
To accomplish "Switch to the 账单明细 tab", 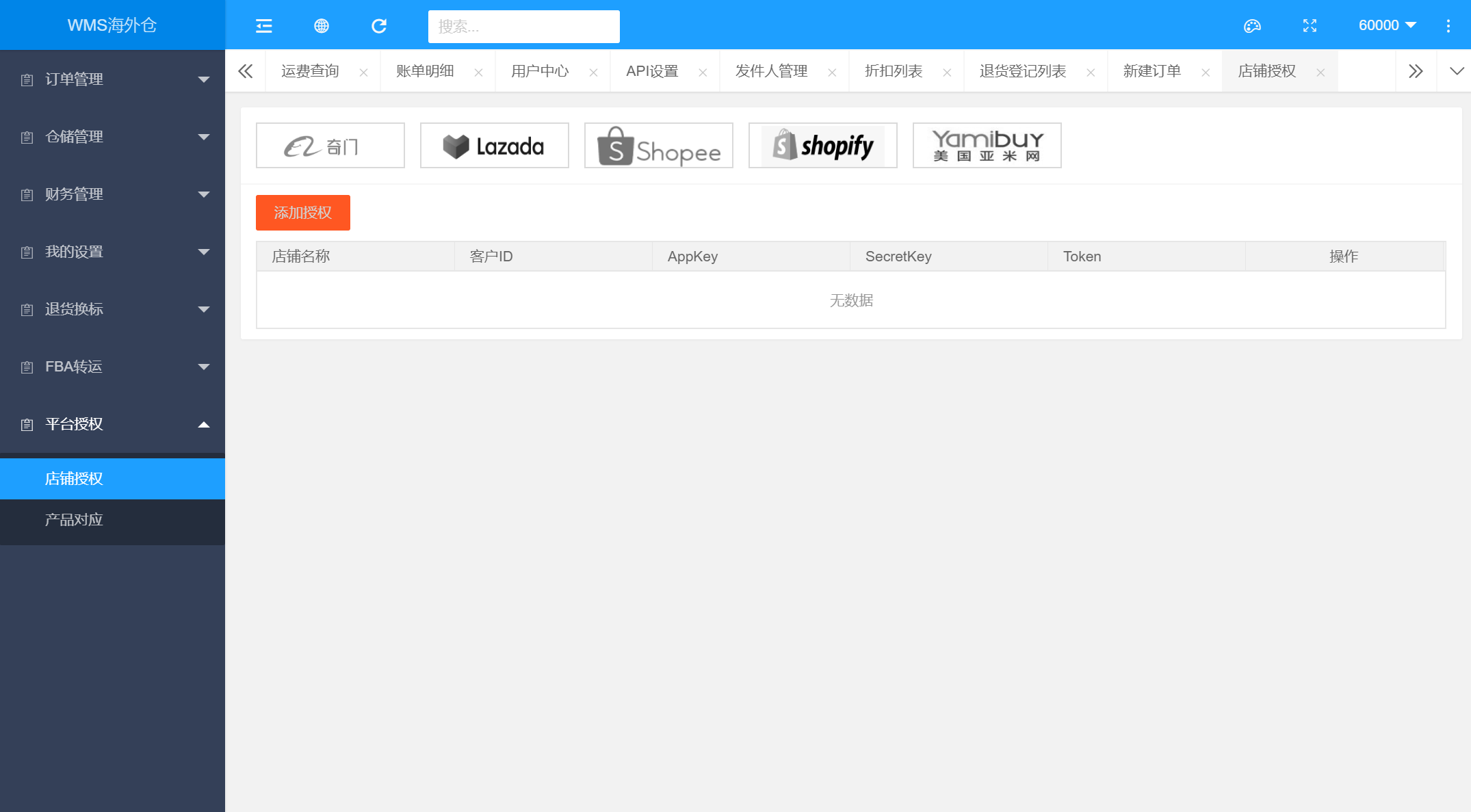I will [425, 71].
